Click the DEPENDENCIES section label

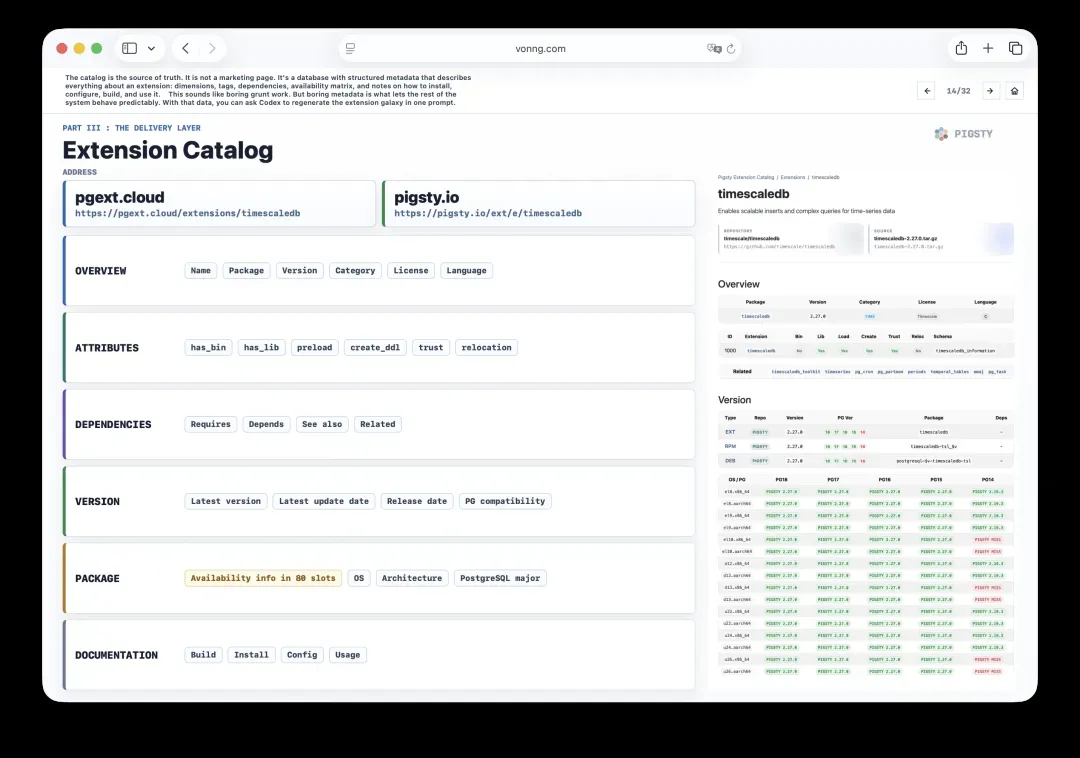tap(113, 425)
